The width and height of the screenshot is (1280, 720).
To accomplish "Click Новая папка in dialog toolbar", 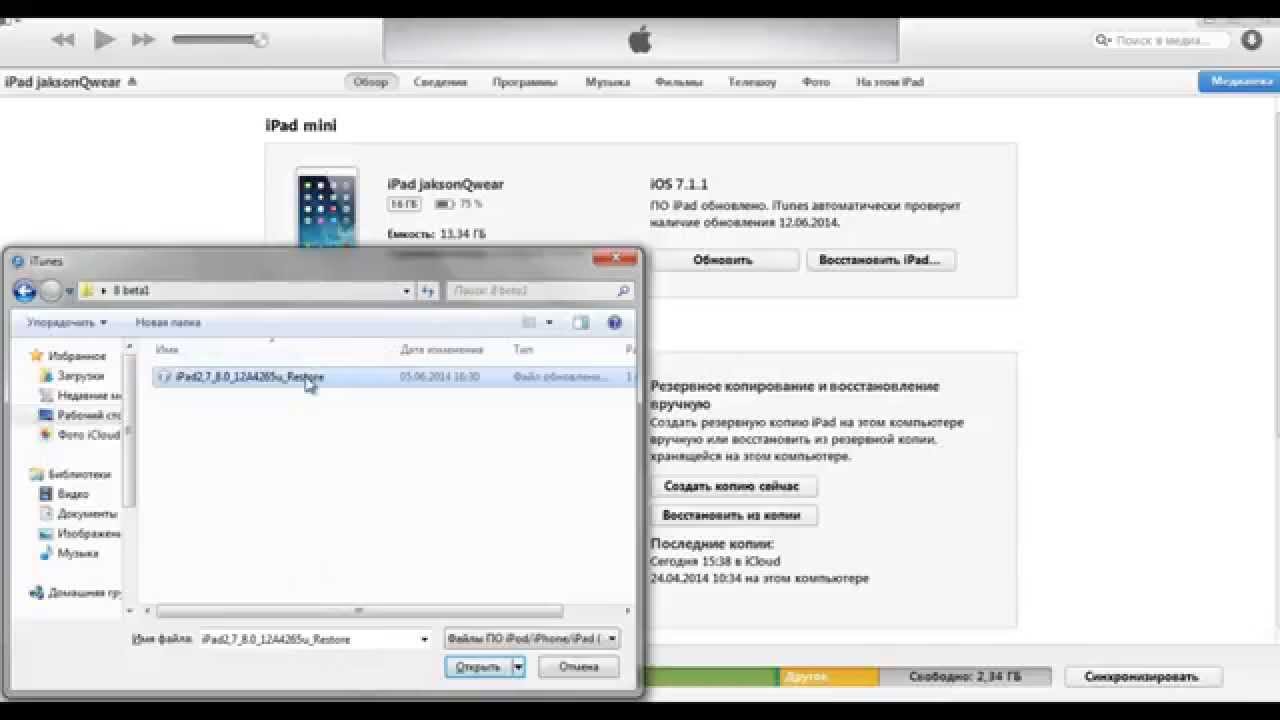I will click(168, 323).
